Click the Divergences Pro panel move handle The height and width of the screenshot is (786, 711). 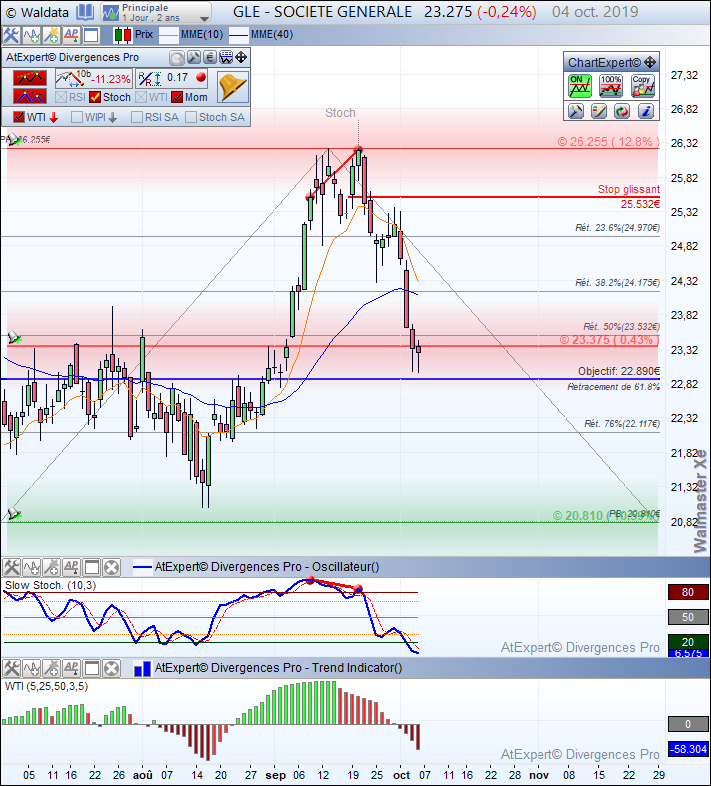coord(241,58)
